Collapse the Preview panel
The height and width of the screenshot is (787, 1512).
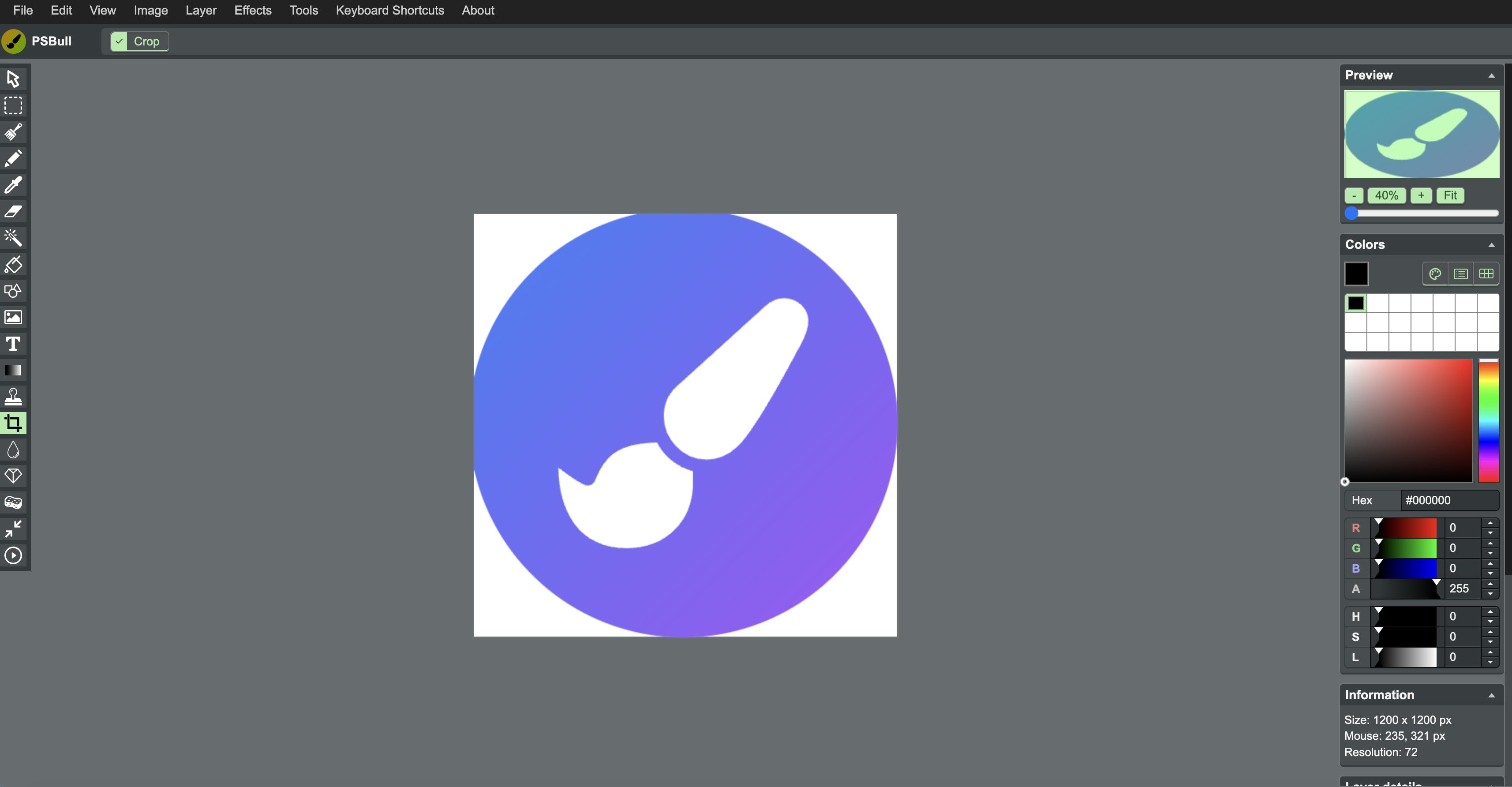(x=1491, y=76)
